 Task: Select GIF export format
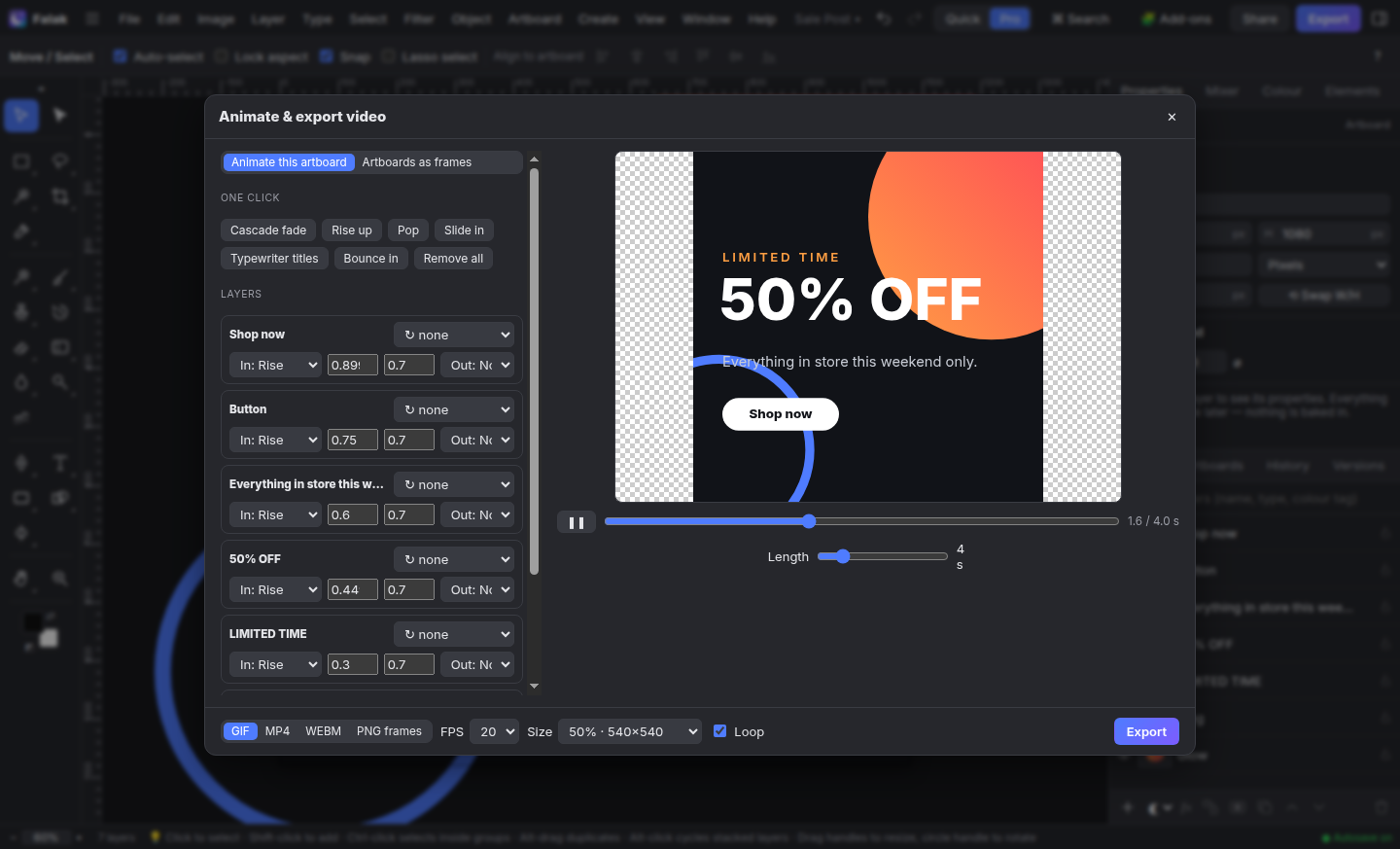(x=240, y=731)
